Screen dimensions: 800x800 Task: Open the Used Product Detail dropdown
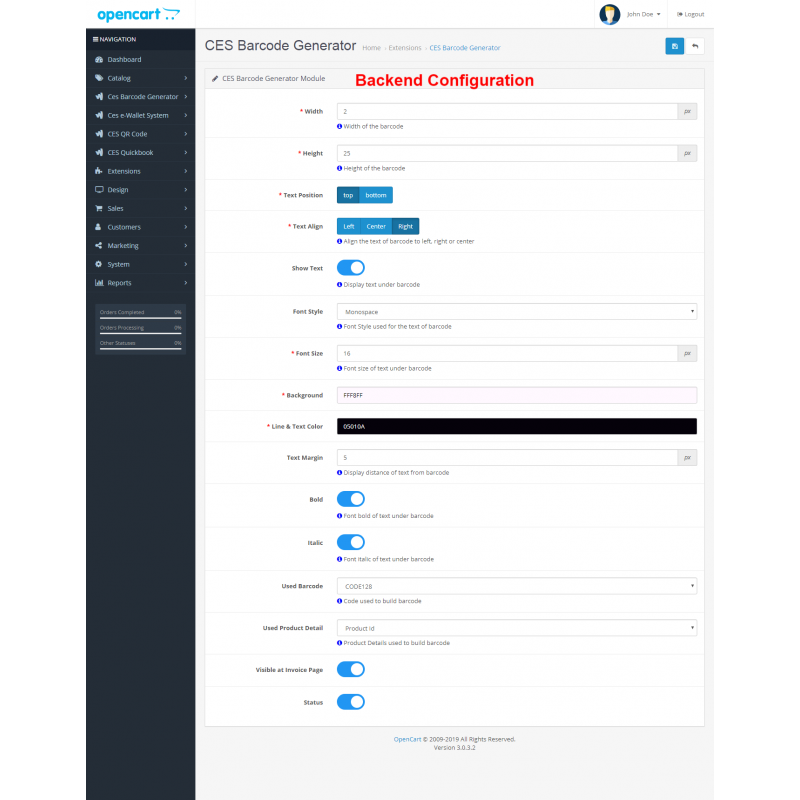pos(516,628)
